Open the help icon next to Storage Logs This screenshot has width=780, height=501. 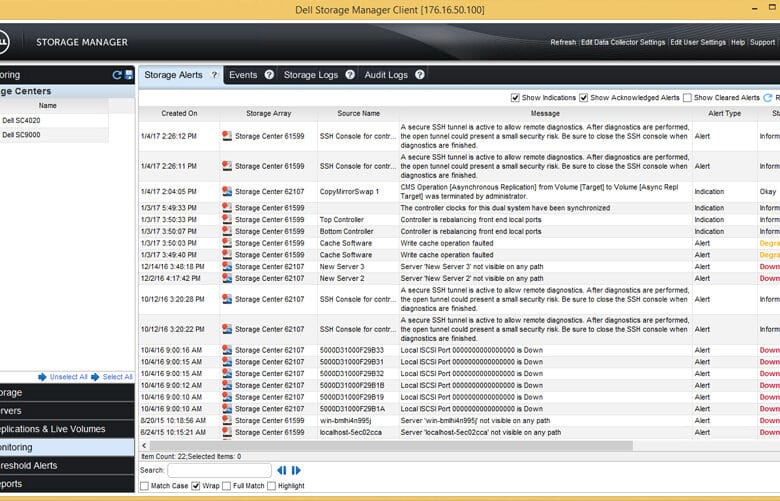[x=350, y=75]
